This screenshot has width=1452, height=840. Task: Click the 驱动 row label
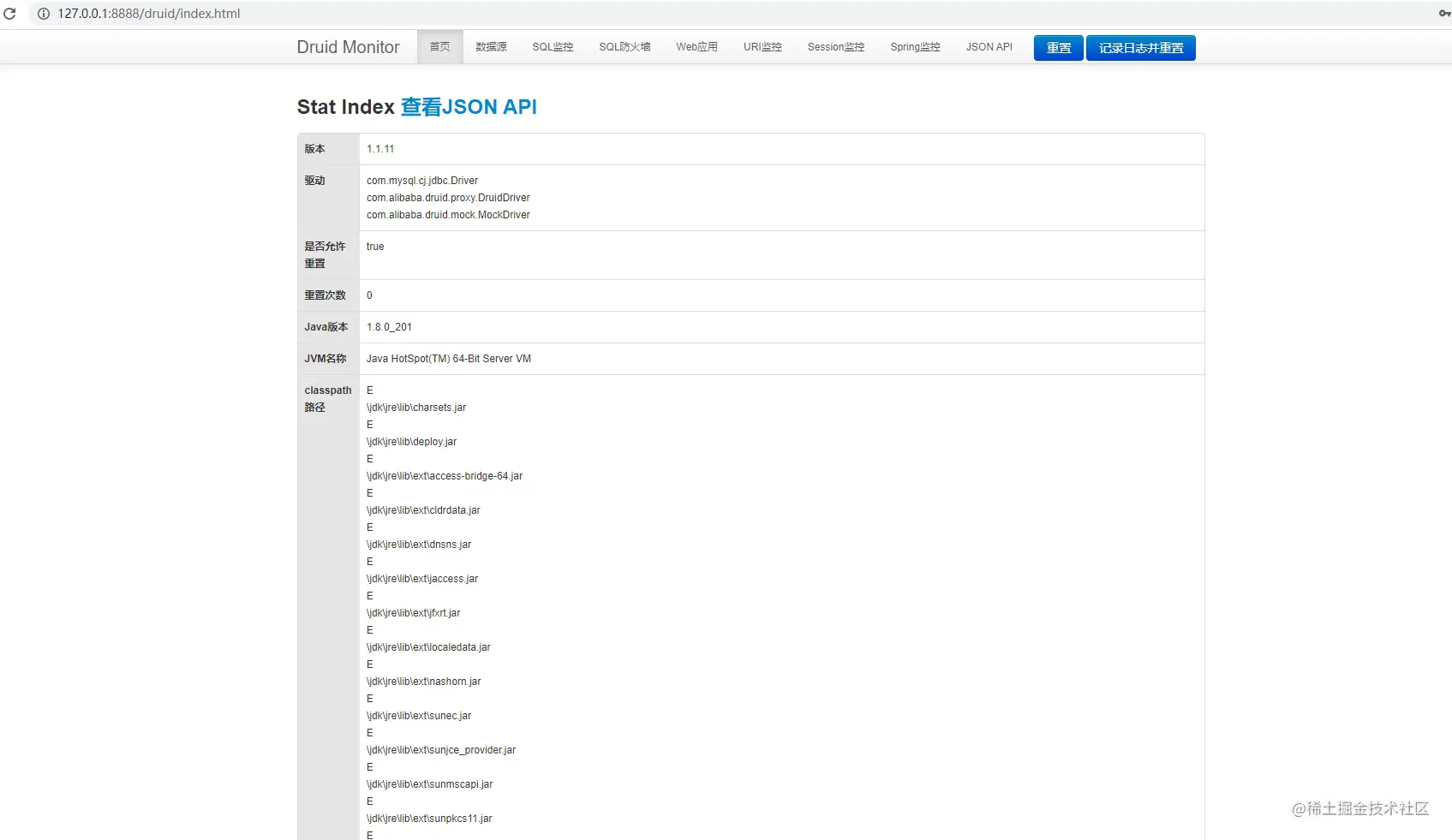pos(315,181)
